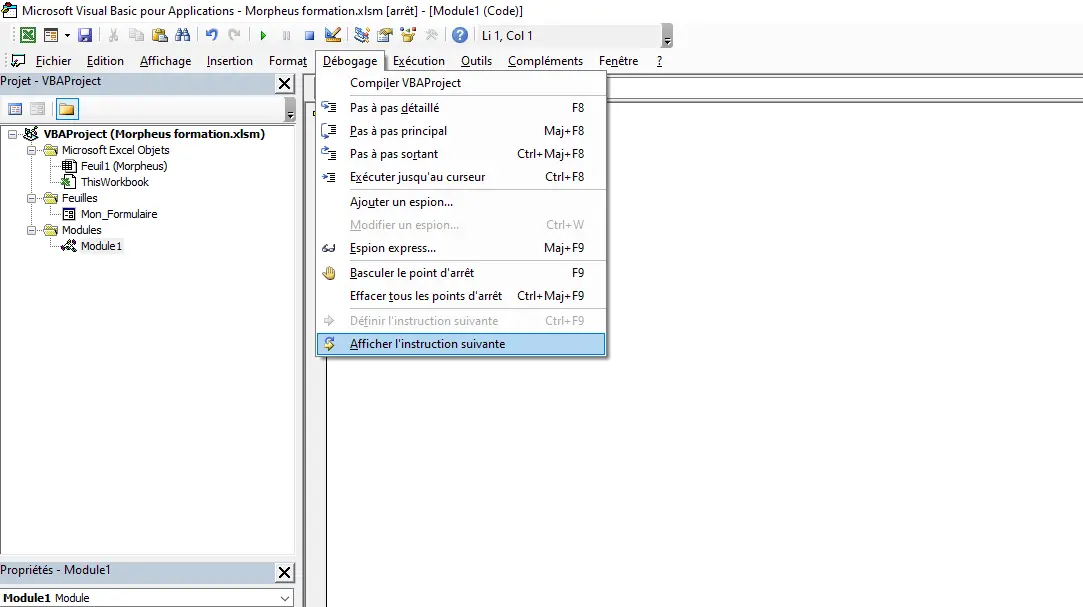
Task: Choose Afficher l'instruction suivante
Action: pos(461,344)
